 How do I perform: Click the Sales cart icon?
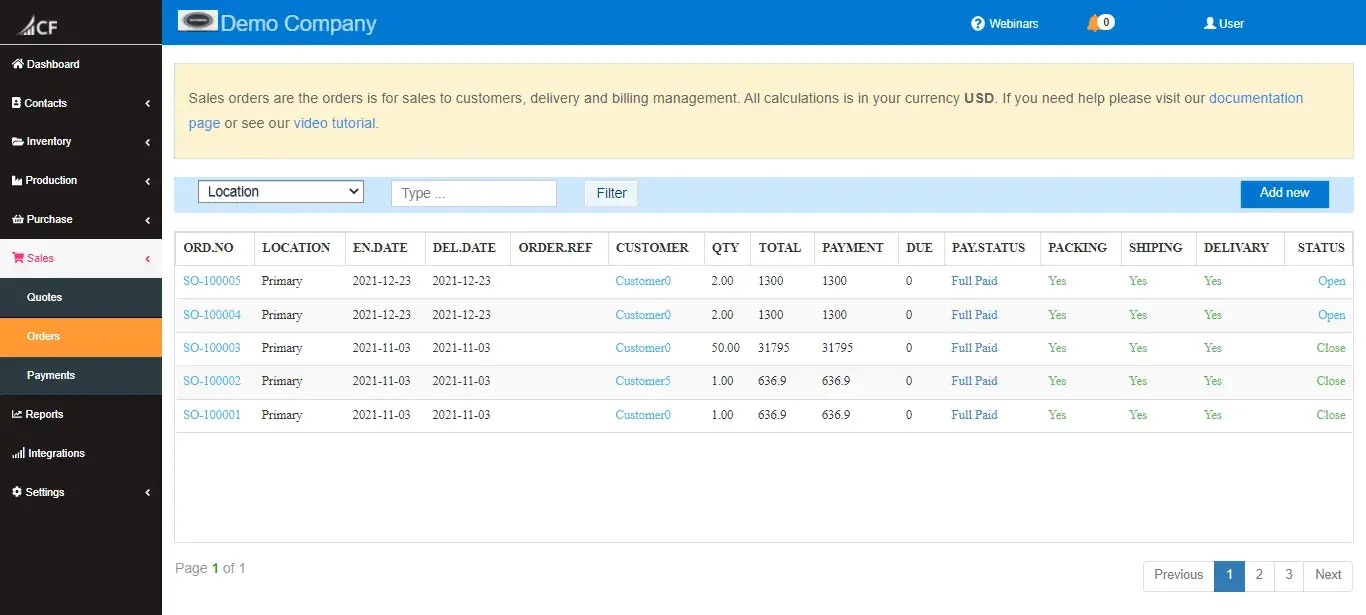pos(17,258)
